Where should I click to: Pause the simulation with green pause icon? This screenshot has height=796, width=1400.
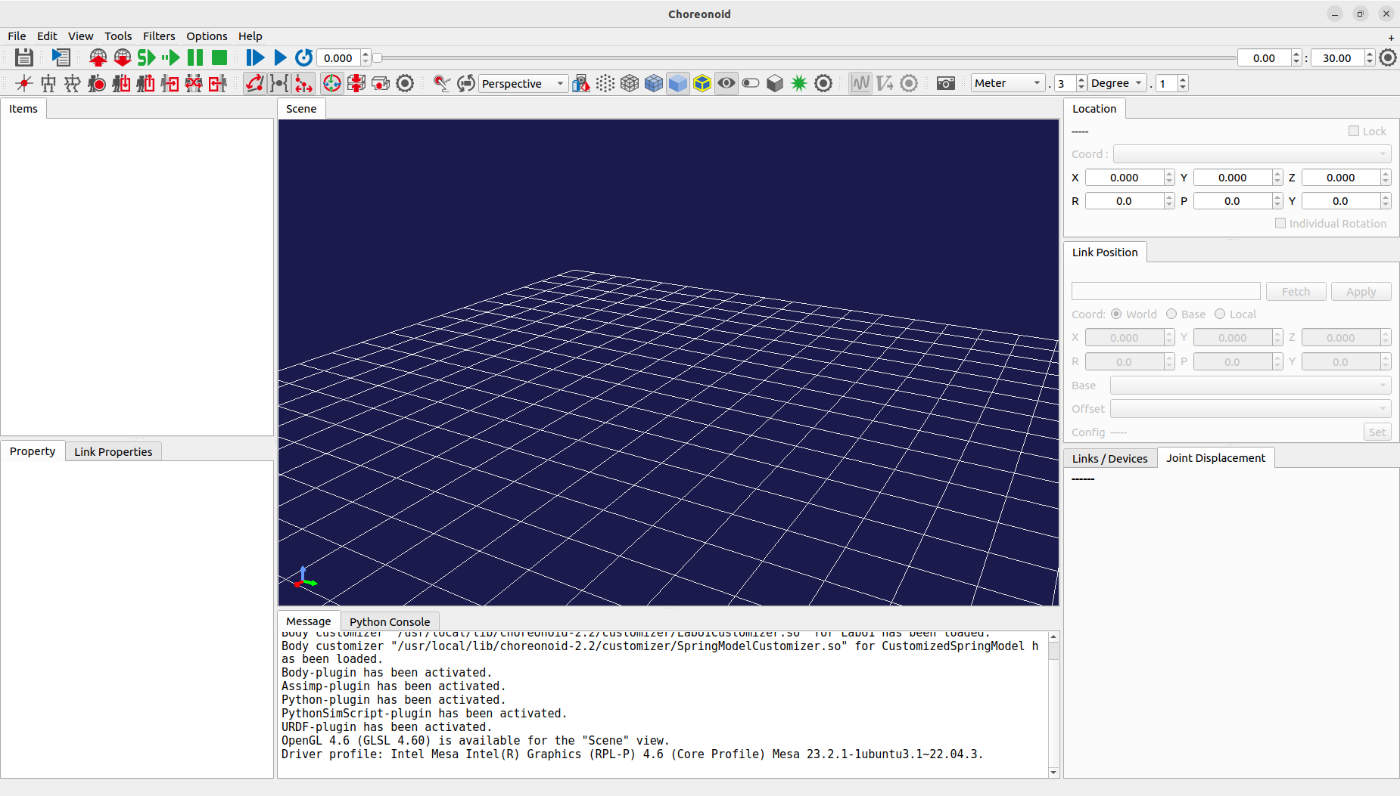click(195, 58)
